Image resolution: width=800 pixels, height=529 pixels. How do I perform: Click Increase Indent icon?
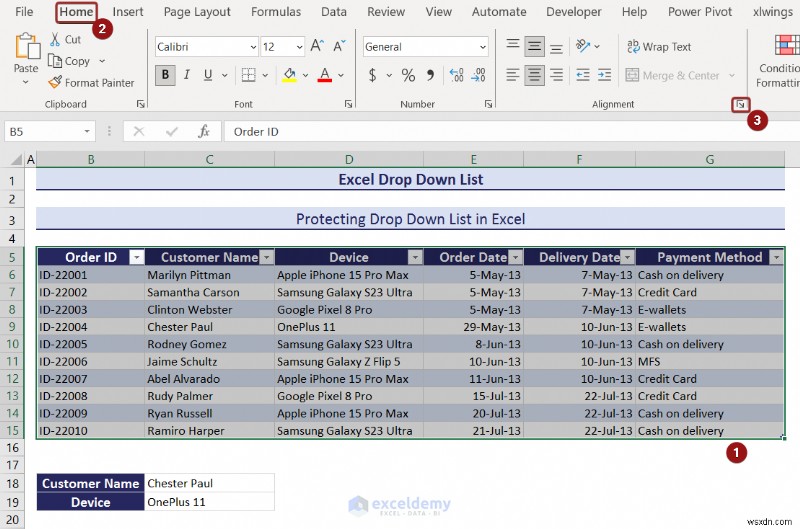click(605, 75)
